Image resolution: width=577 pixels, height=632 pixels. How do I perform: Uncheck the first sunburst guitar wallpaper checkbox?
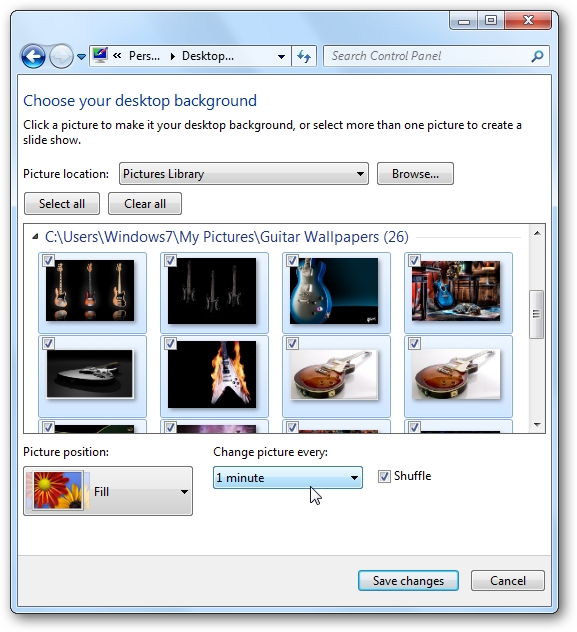tap(293, 343)
